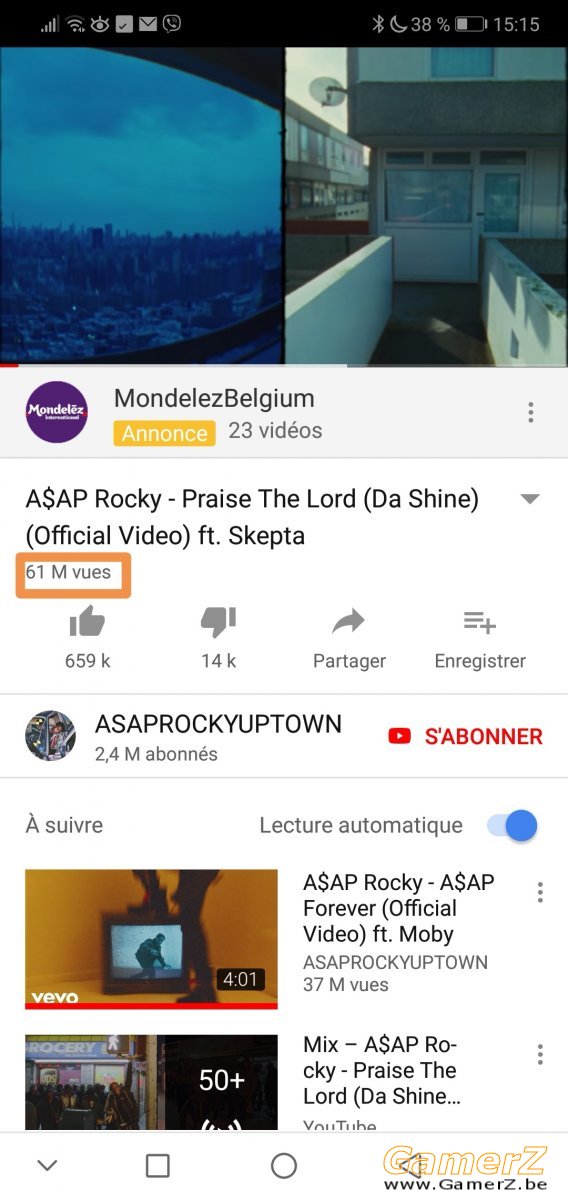568x1200 pixels.
Task: Tap the thumbs-down dislike icon
Action: click(x=218, y=623)
